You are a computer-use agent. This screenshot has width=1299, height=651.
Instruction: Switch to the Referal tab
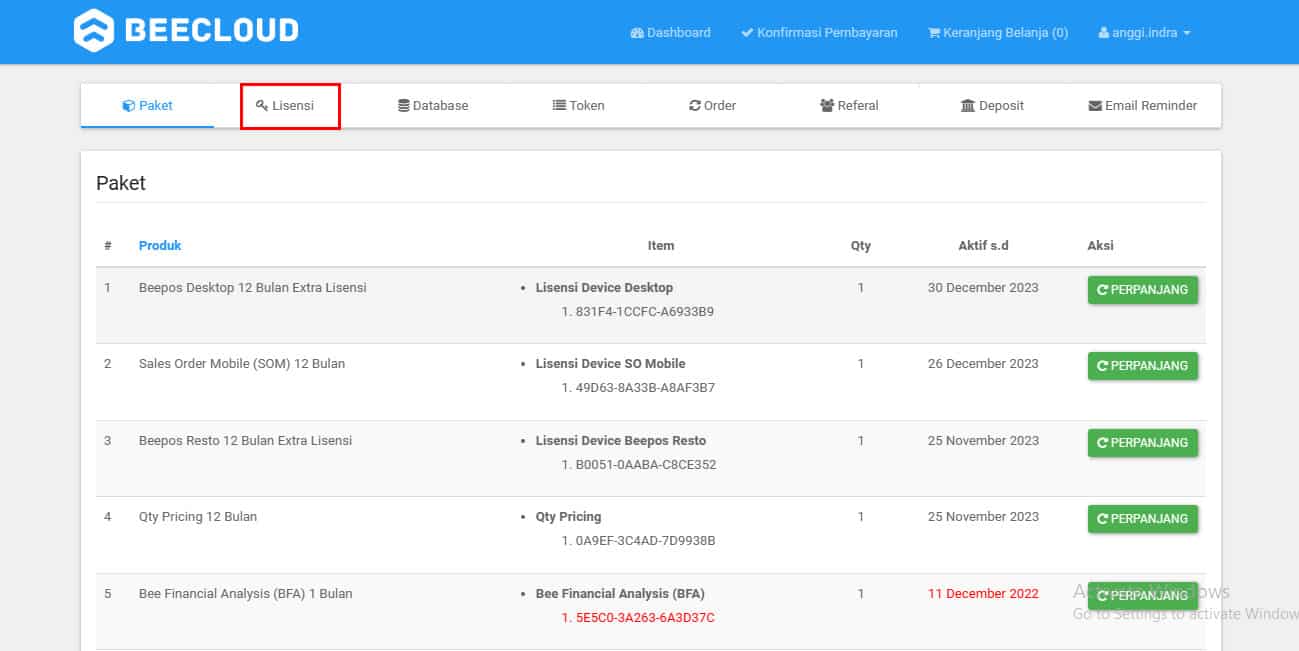coord(849,105)
